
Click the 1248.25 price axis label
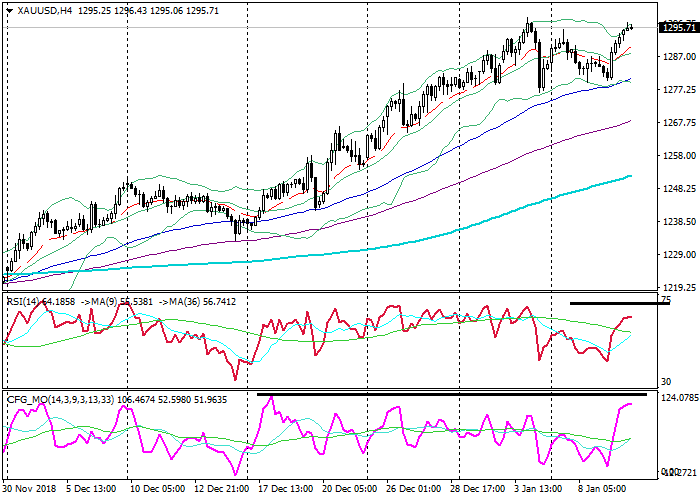678,189
